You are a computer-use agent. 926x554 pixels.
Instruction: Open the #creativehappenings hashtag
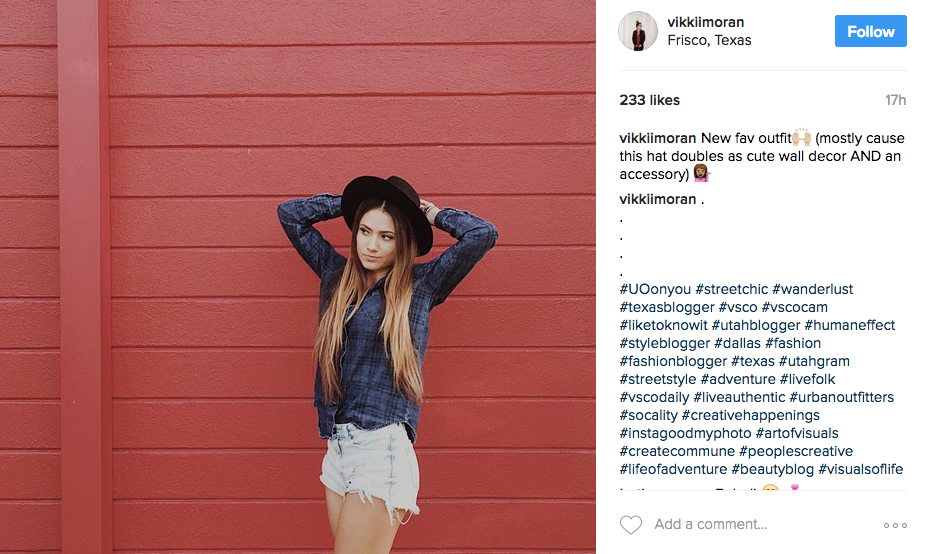pos(751,415)
